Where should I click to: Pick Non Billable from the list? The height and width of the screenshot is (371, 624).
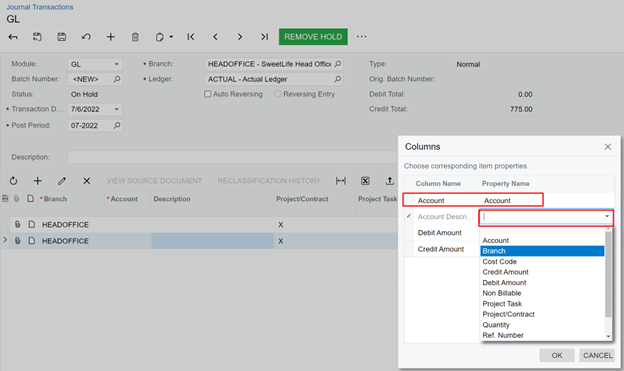click(542, 293)
